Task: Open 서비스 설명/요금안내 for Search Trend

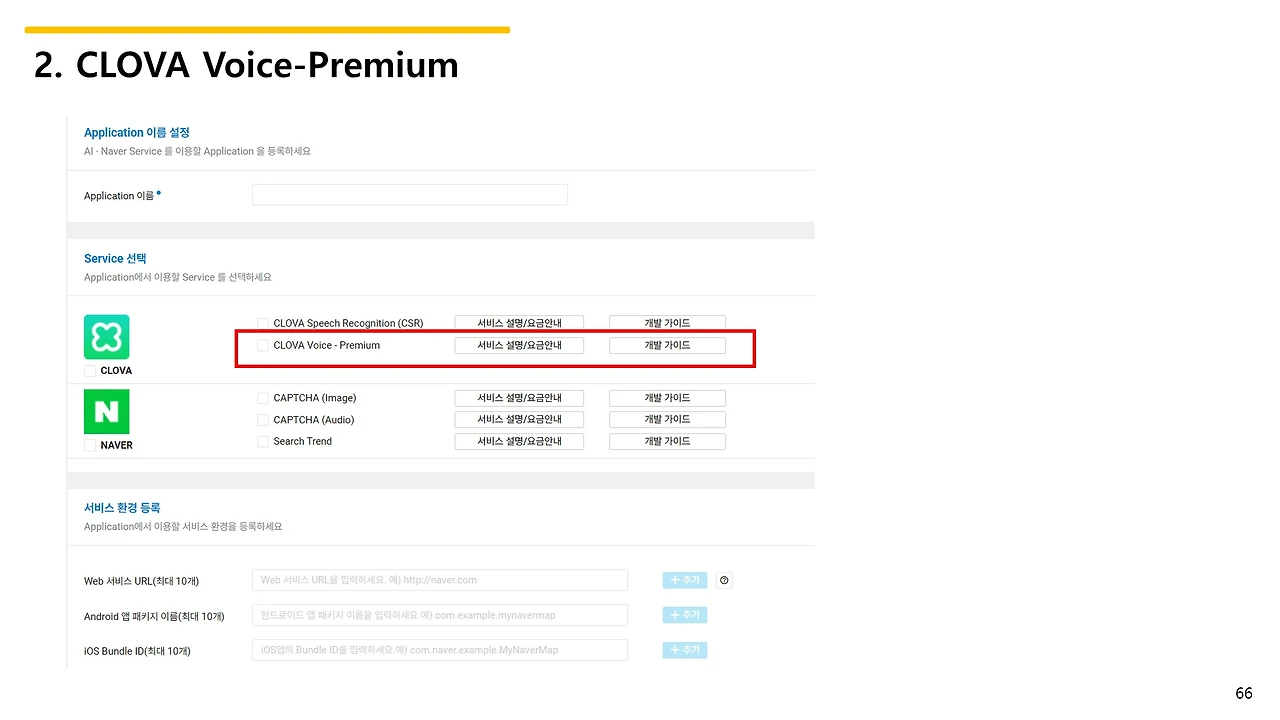Action: point(519,441)
